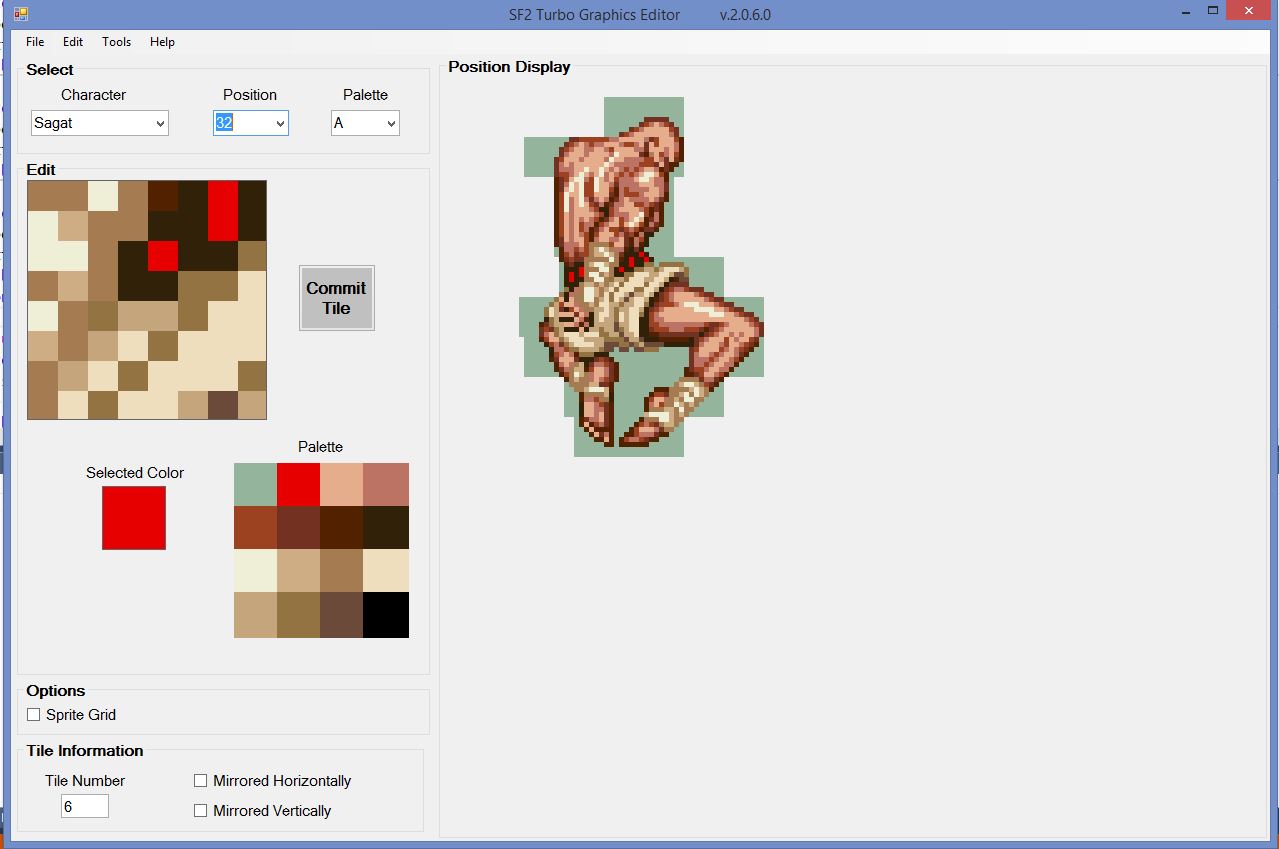Maximize the editor window
Screen dimensions: 1279x849
[1212, 11]
